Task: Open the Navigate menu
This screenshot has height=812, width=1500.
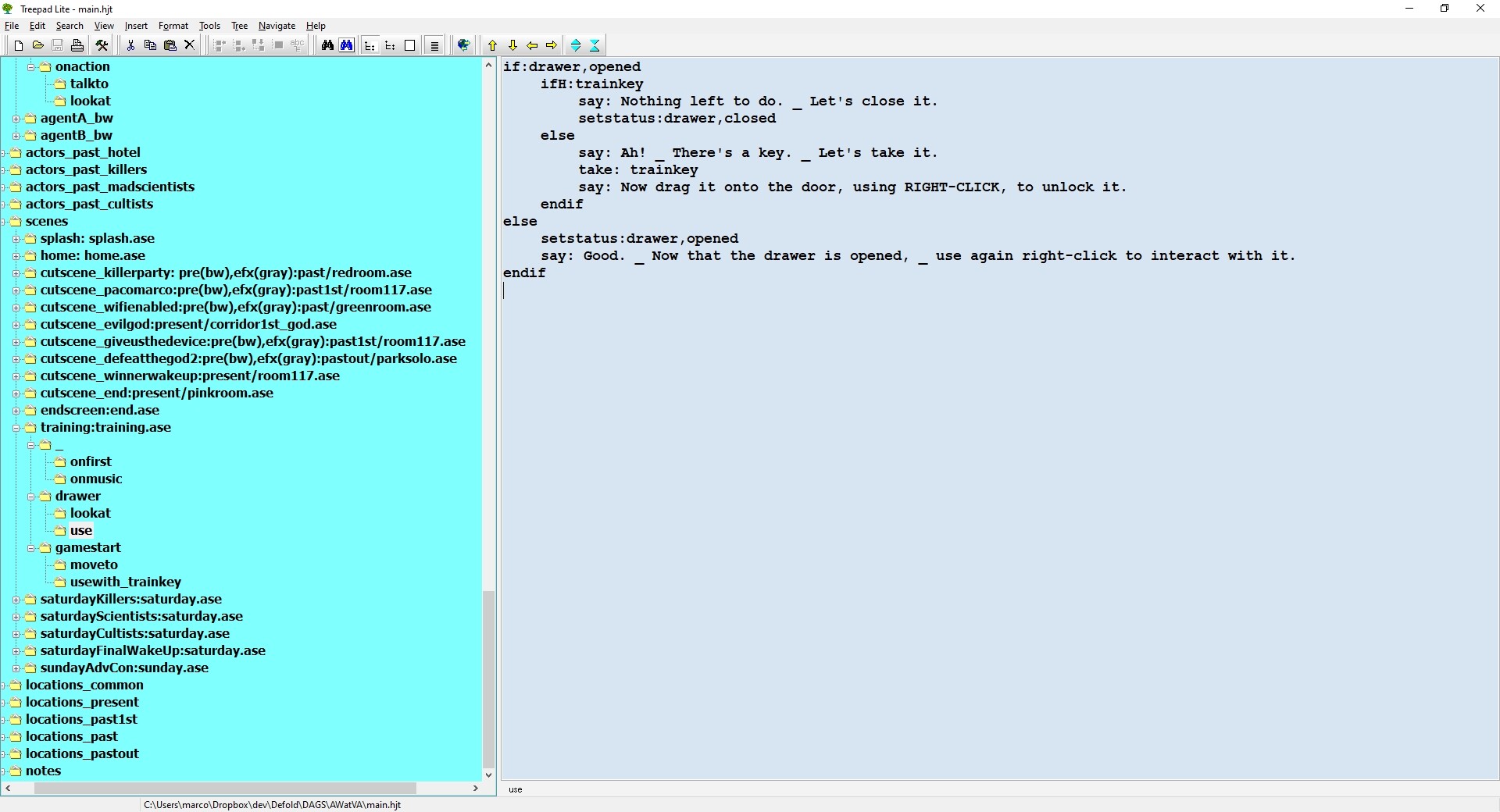Action: 277,26
